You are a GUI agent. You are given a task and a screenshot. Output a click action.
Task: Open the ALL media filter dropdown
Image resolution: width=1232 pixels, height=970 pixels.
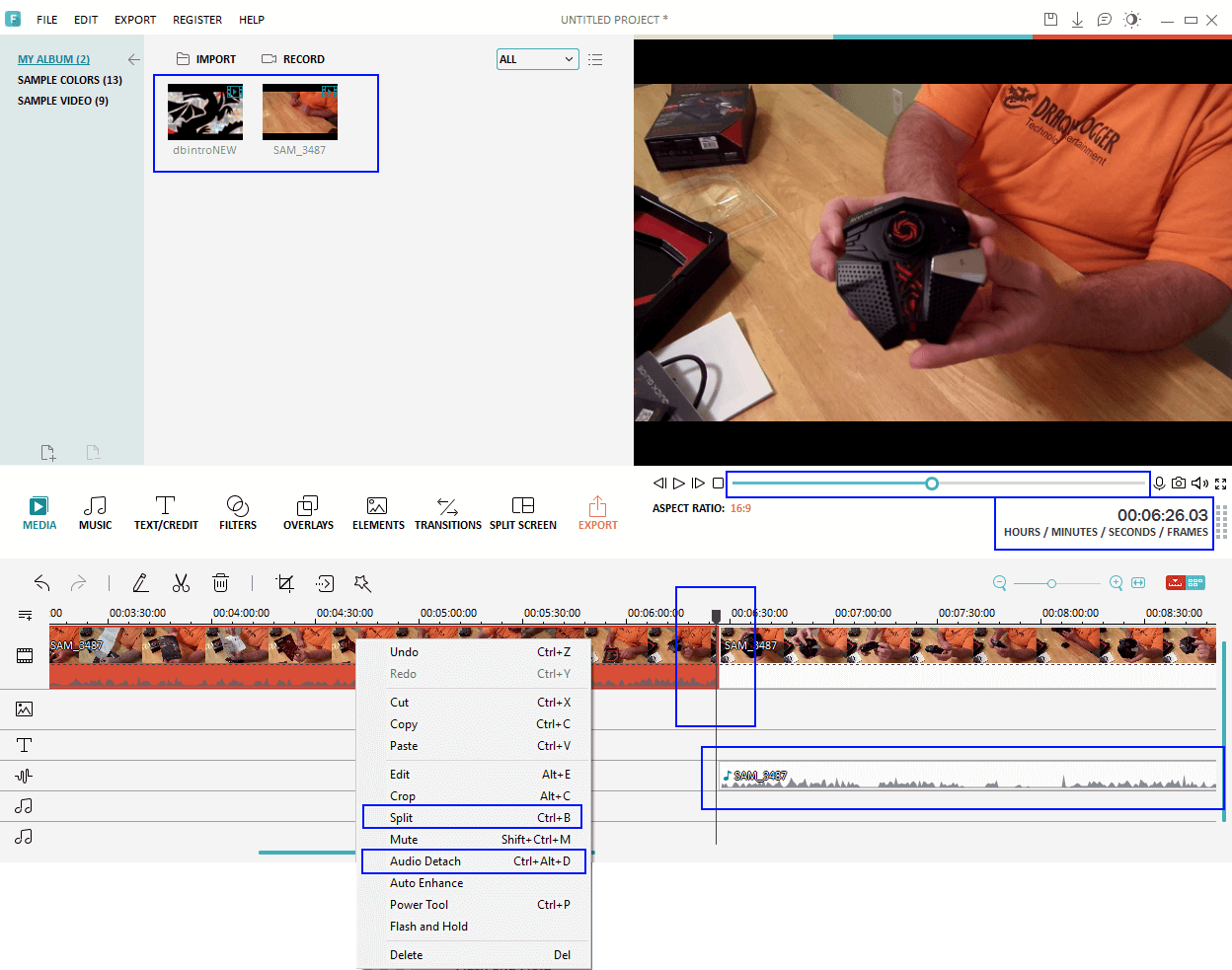coord(537,59)
